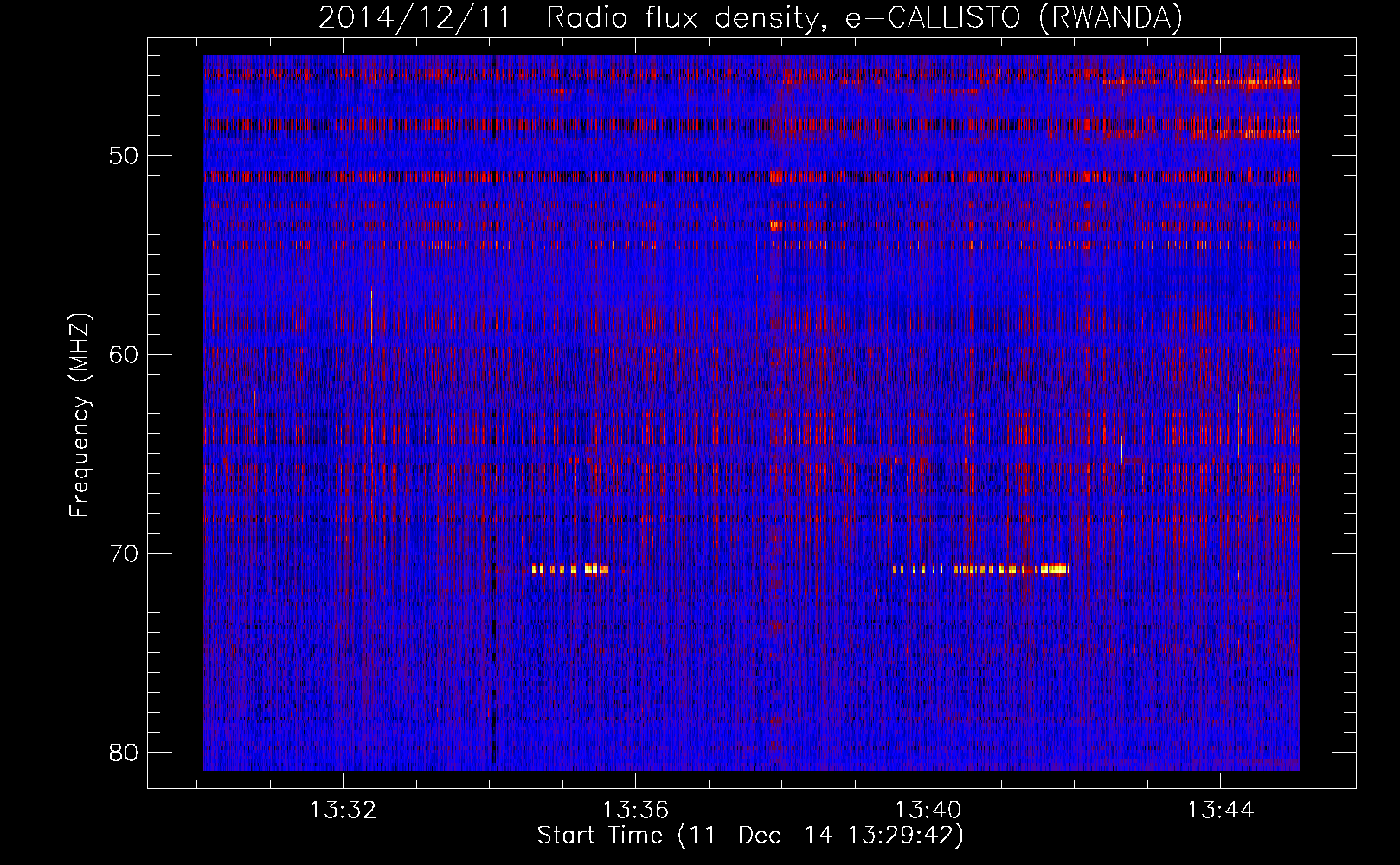Click the 50 MHz tick label
1400x865 pixels.
[124, 156]
